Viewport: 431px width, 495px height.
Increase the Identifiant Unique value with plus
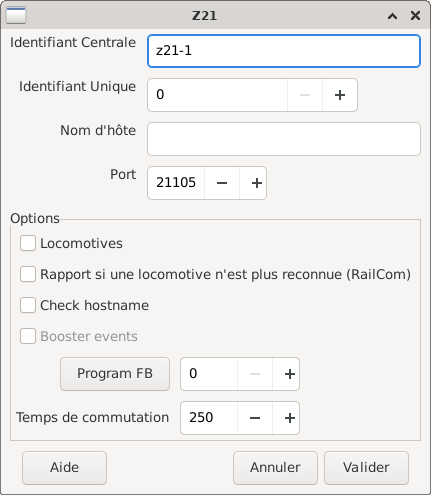pos(340,95)
